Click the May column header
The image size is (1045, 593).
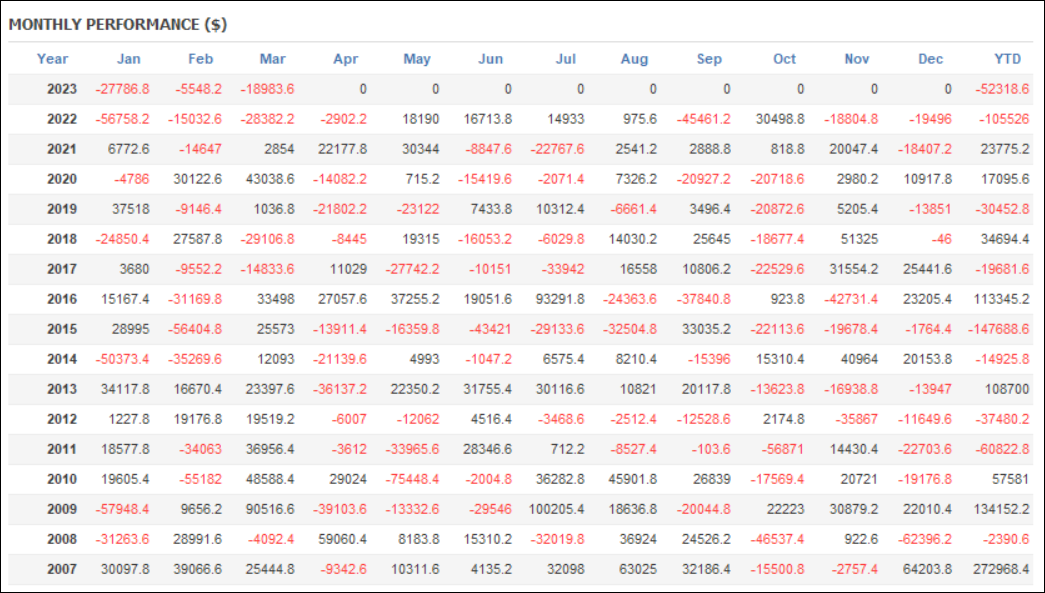[417, 59]
